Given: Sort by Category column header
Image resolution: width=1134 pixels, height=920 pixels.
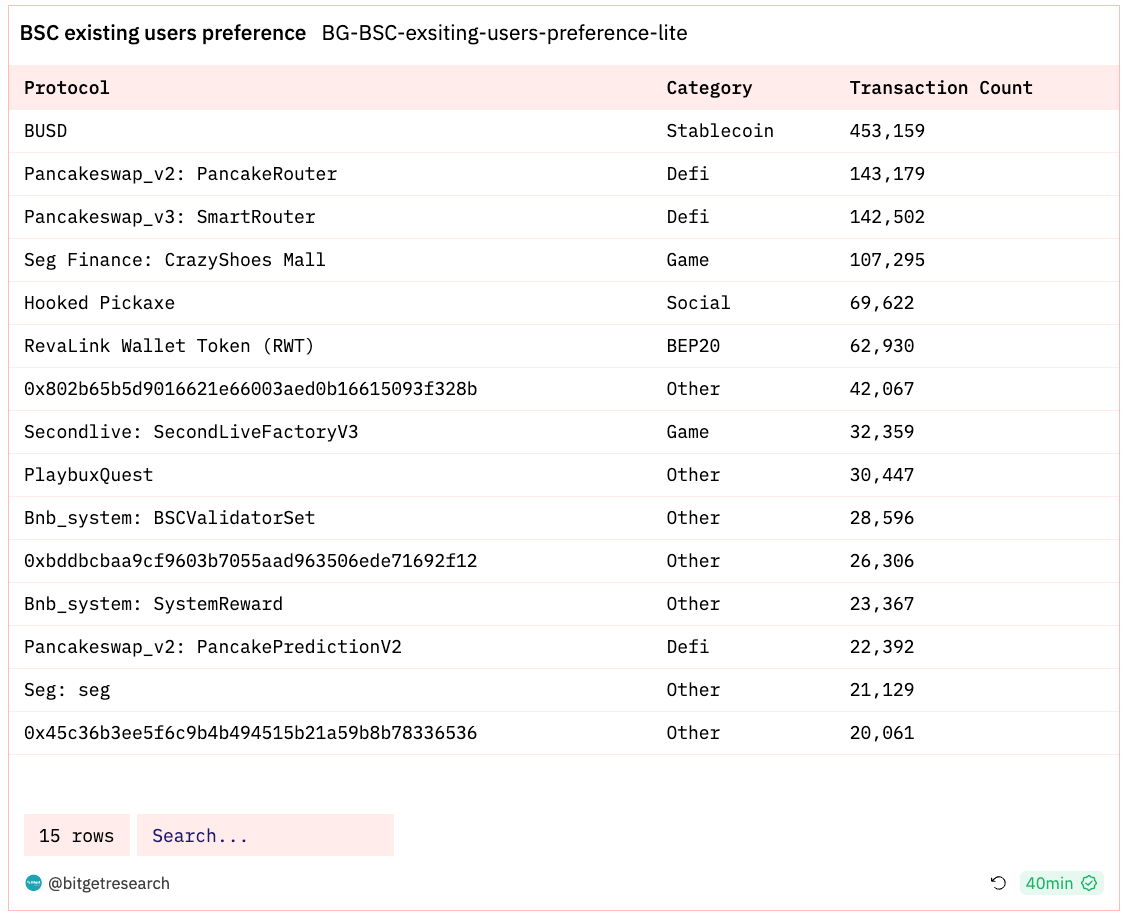Looking at the screenshot, I should tap(709, 88).
